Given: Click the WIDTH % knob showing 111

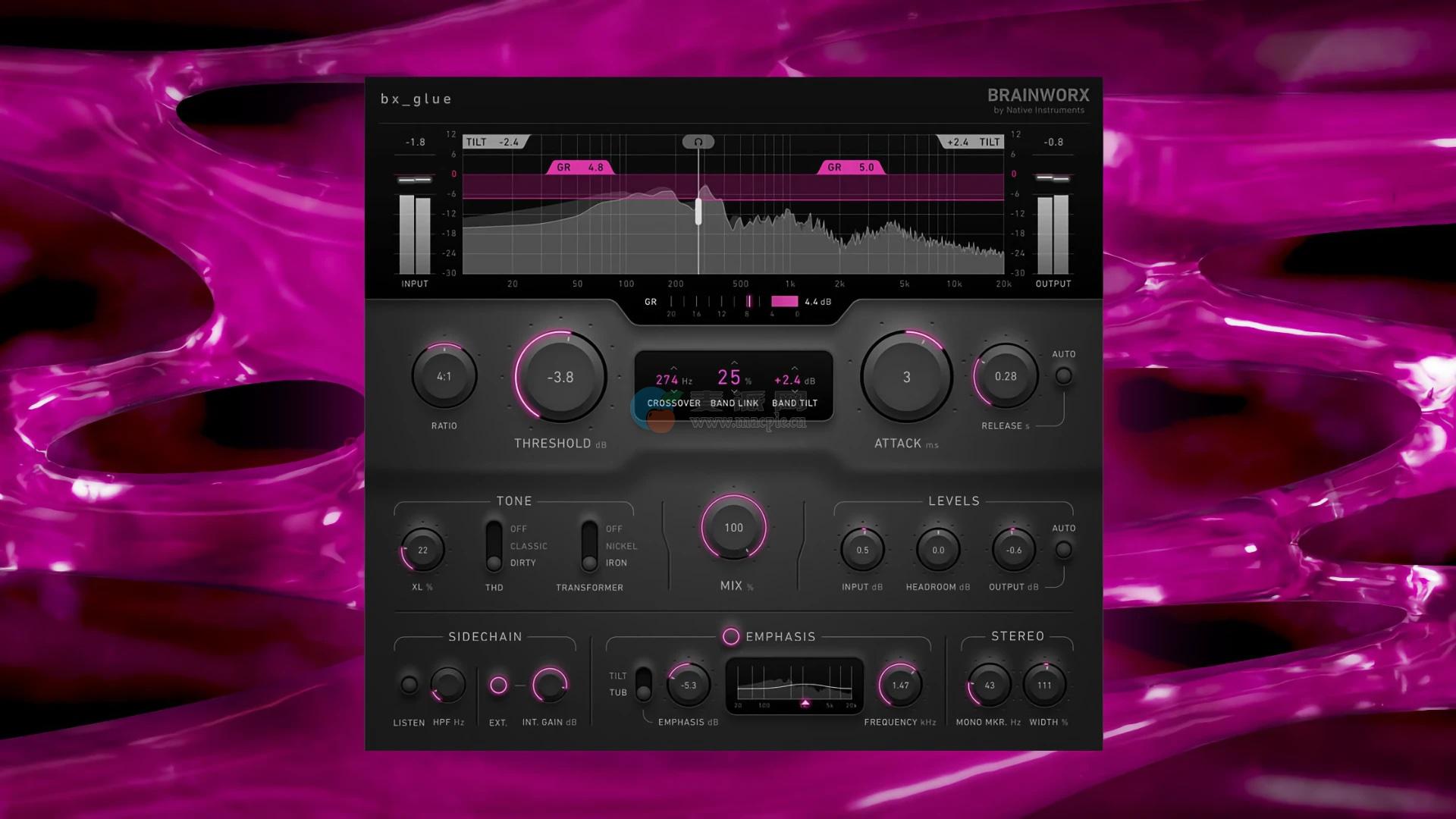Looking at the screenshot, I should (1044, 685).
